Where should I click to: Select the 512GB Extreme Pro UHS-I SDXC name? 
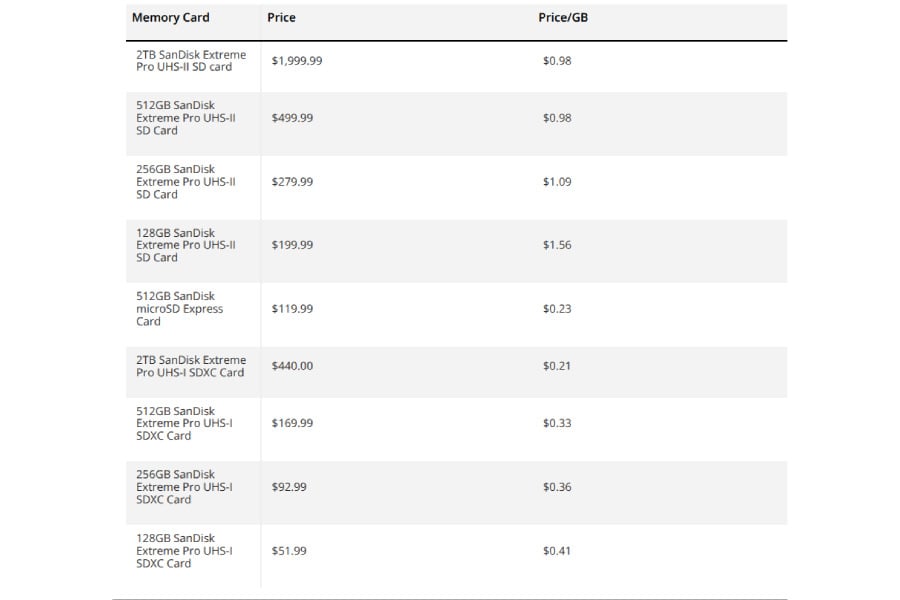pos(185,423)
